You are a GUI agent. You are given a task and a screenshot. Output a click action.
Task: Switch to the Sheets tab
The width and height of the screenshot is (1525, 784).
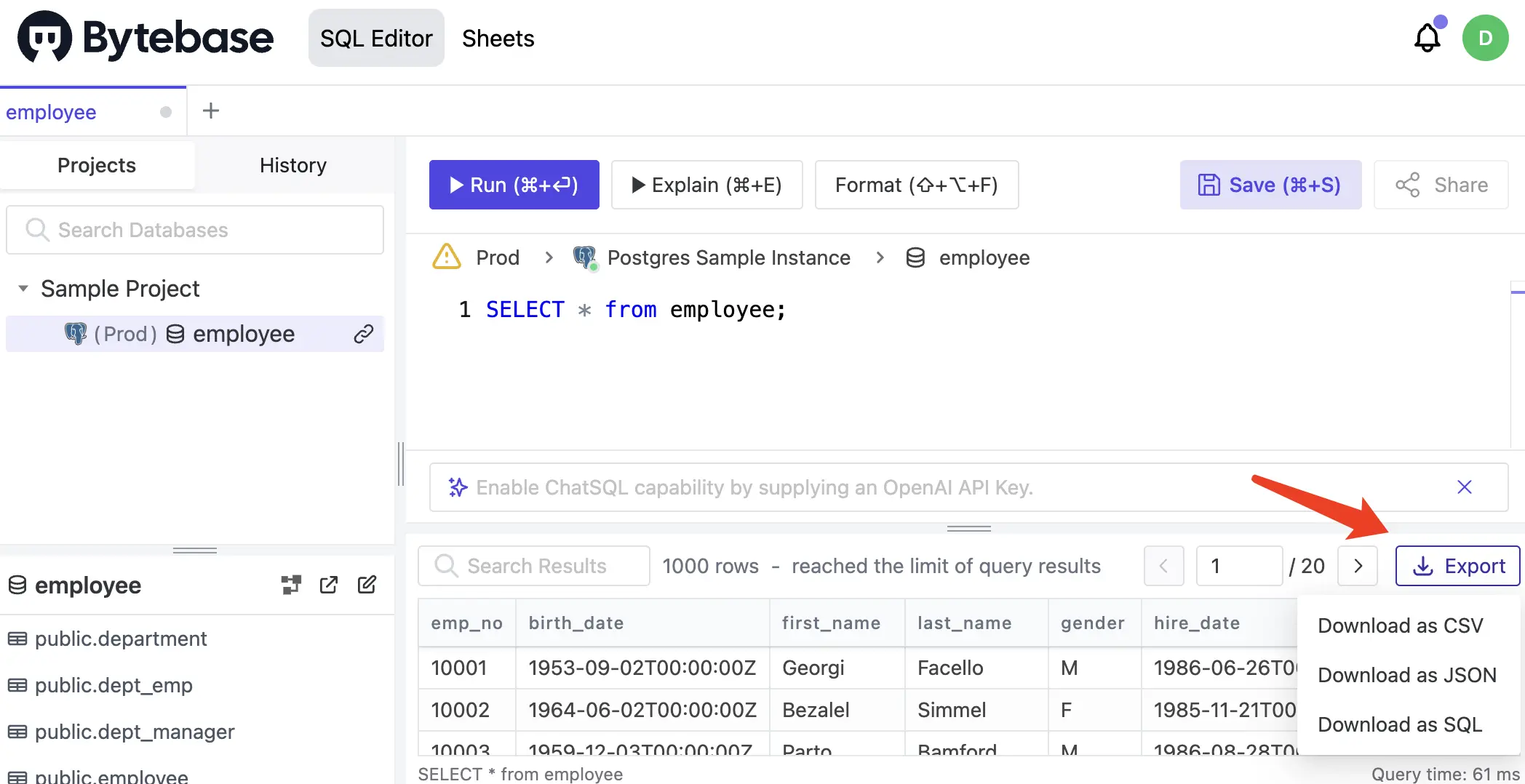498,38
